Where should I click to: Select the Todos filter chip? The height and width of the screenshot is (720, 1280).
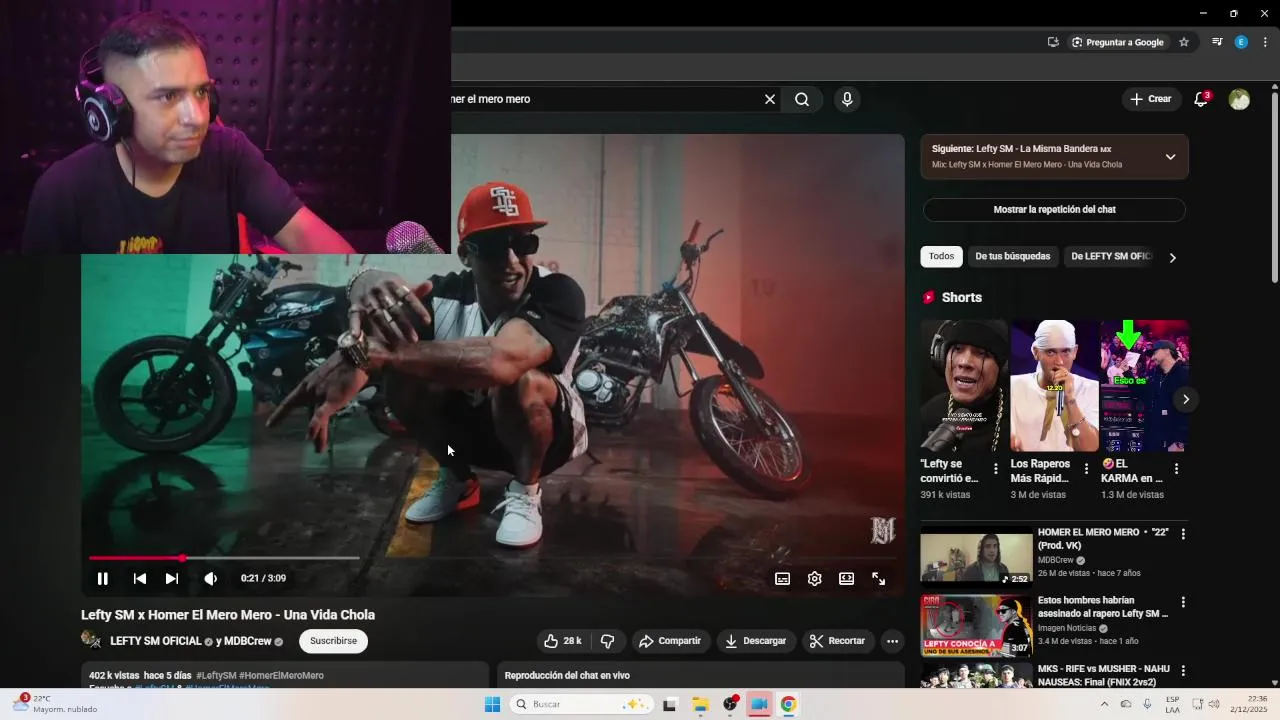point(941,256)
